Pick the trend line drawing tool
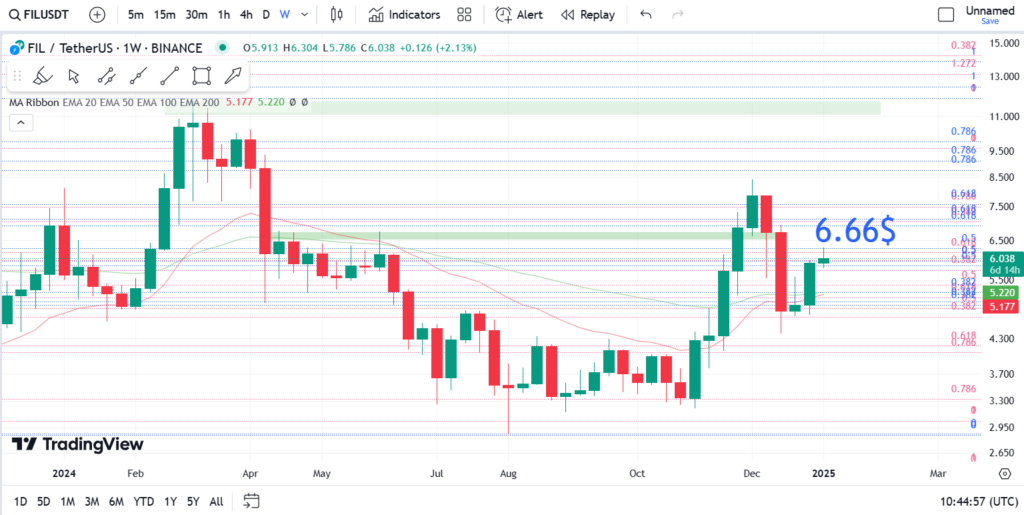 (x=169, y=75)
